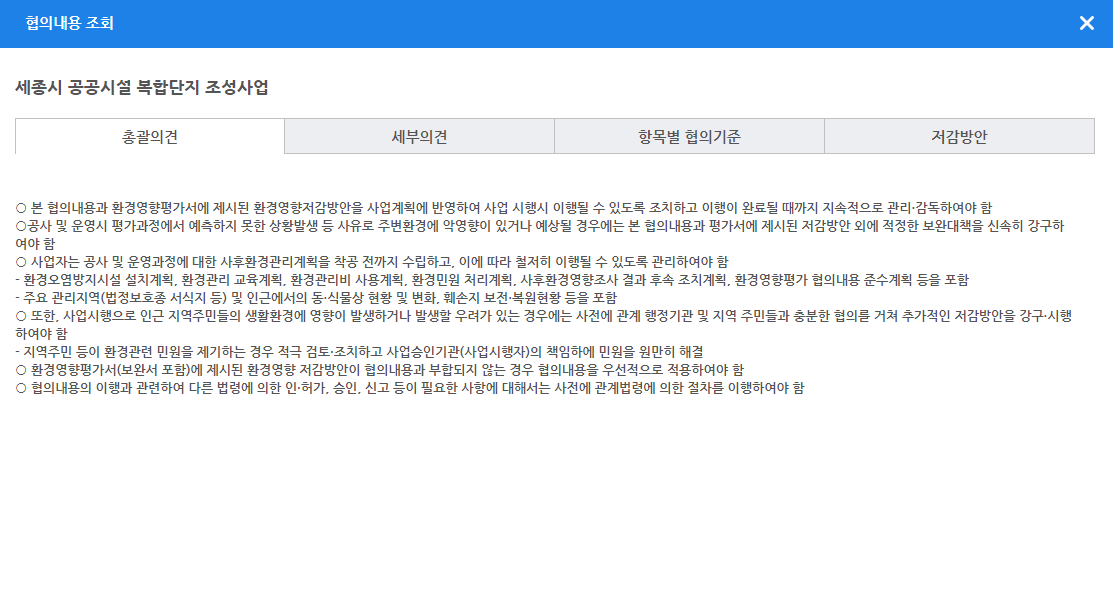Show the 저감방안 tab
1113x592 pixels.
(959, 137)
